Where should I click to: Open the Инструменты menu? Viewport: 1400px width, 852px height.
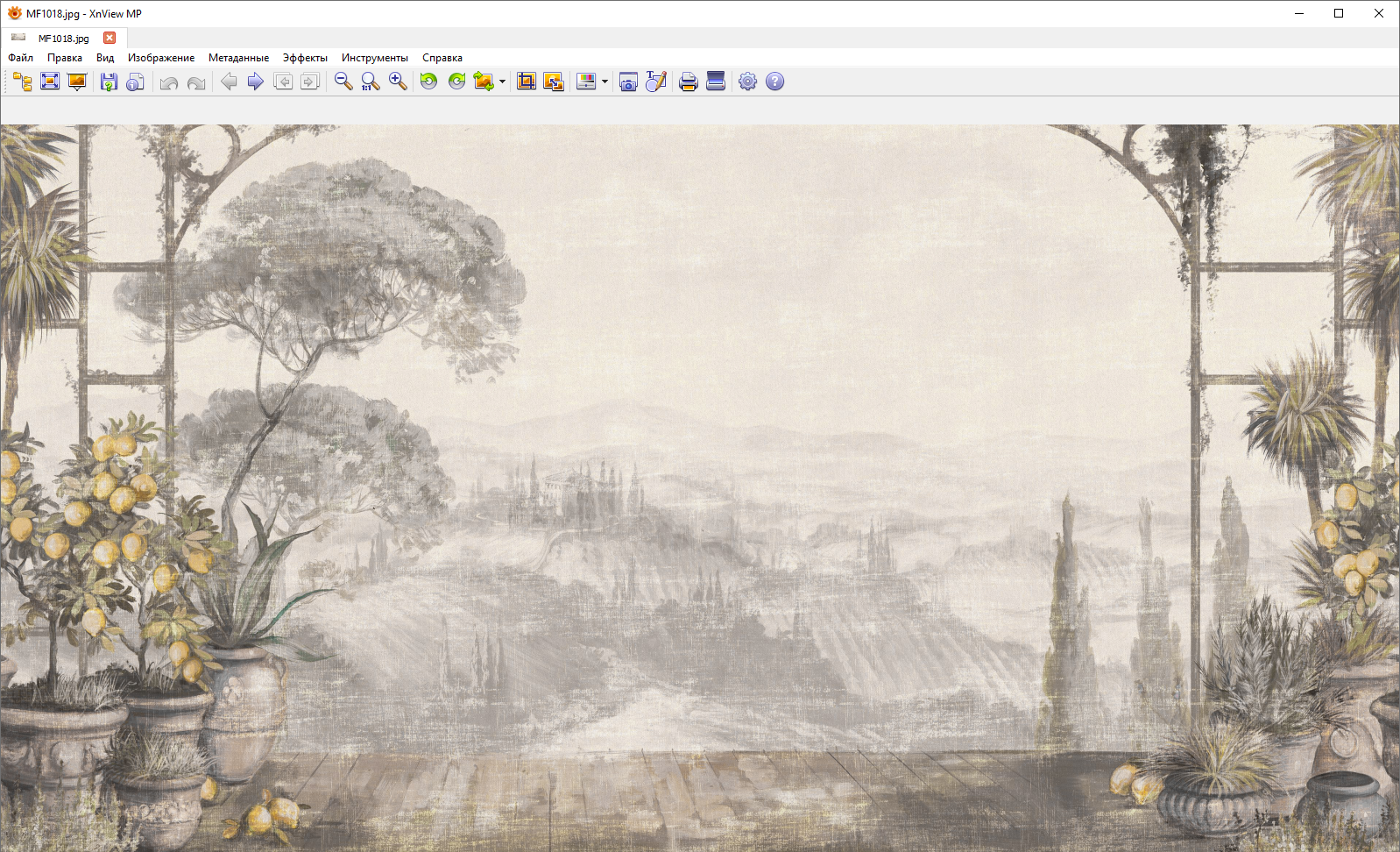(375, 58)
